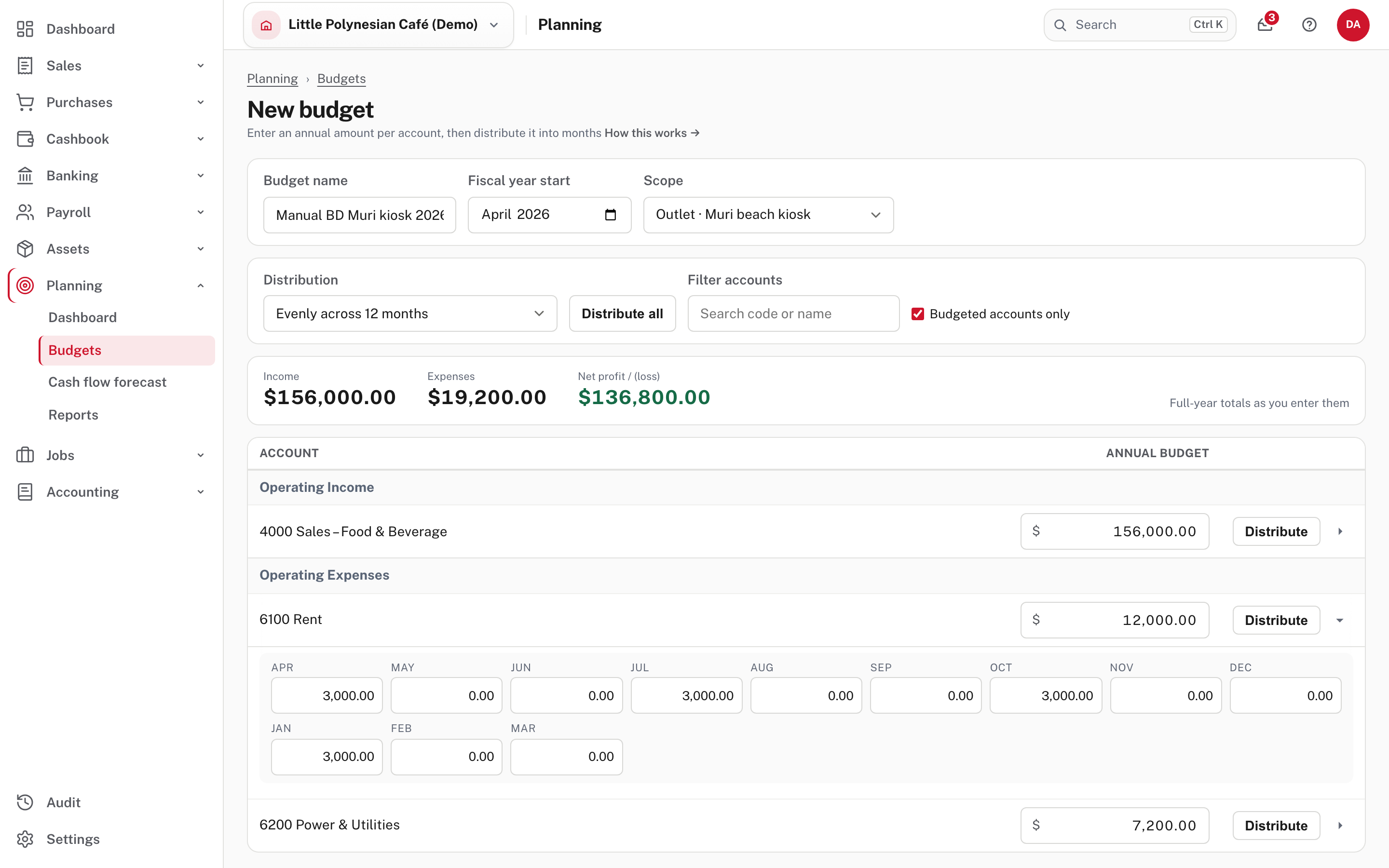Open the help question mark icon
The image size is (1389, 868).
[x=1309, y=25]
